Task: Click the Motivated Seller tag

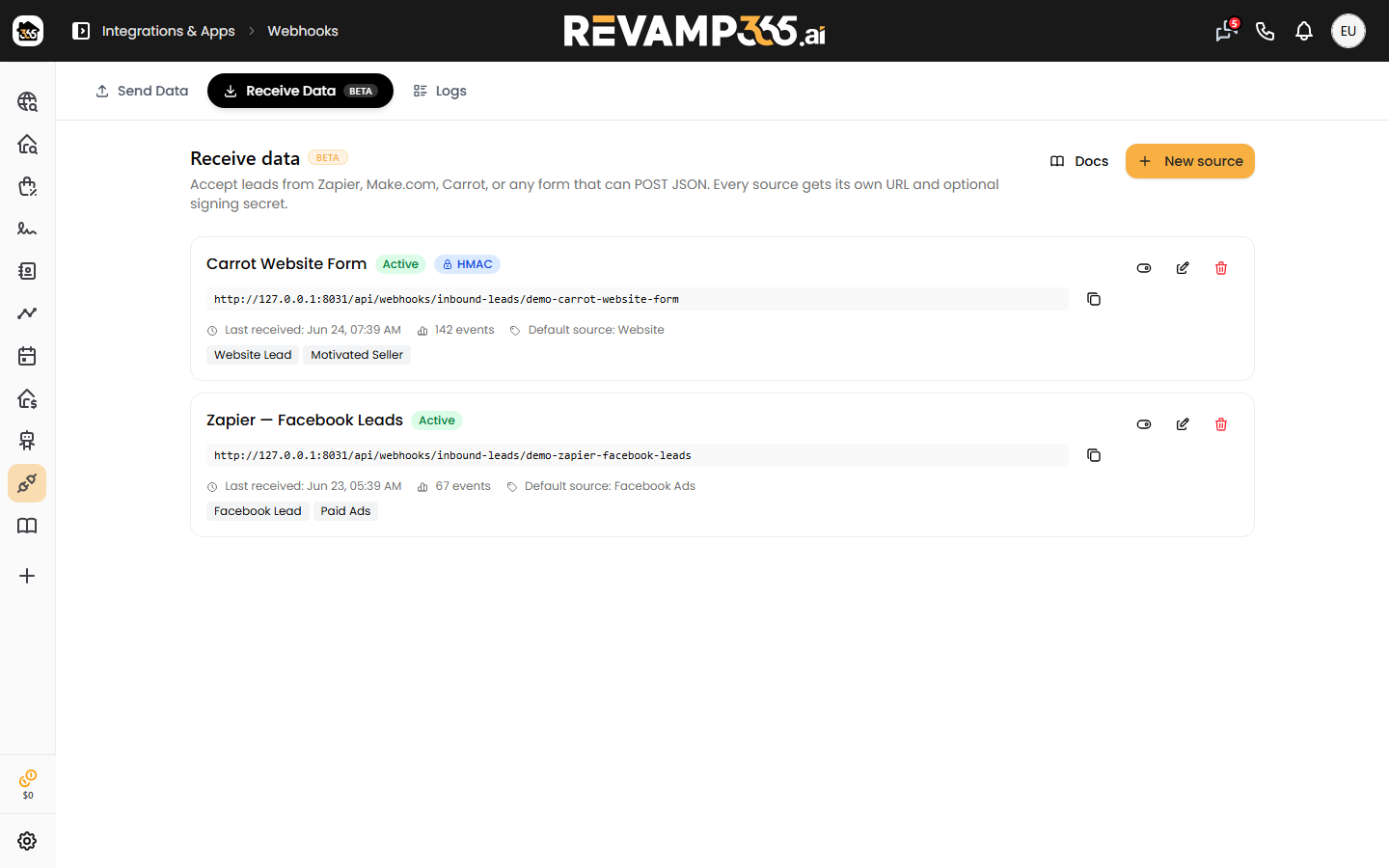Action: click(x=357, y=355)
